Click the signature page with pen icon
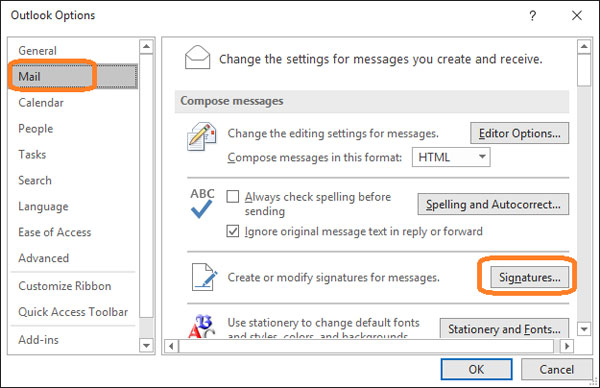 [204, 277]
